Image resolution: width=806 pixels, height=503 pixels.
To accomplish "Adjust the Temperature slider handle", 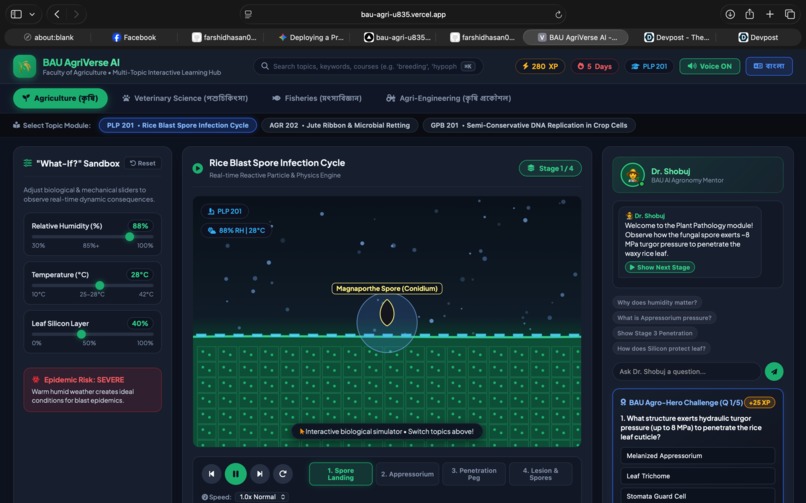I will pyautogui.click(x=100, y=285).
